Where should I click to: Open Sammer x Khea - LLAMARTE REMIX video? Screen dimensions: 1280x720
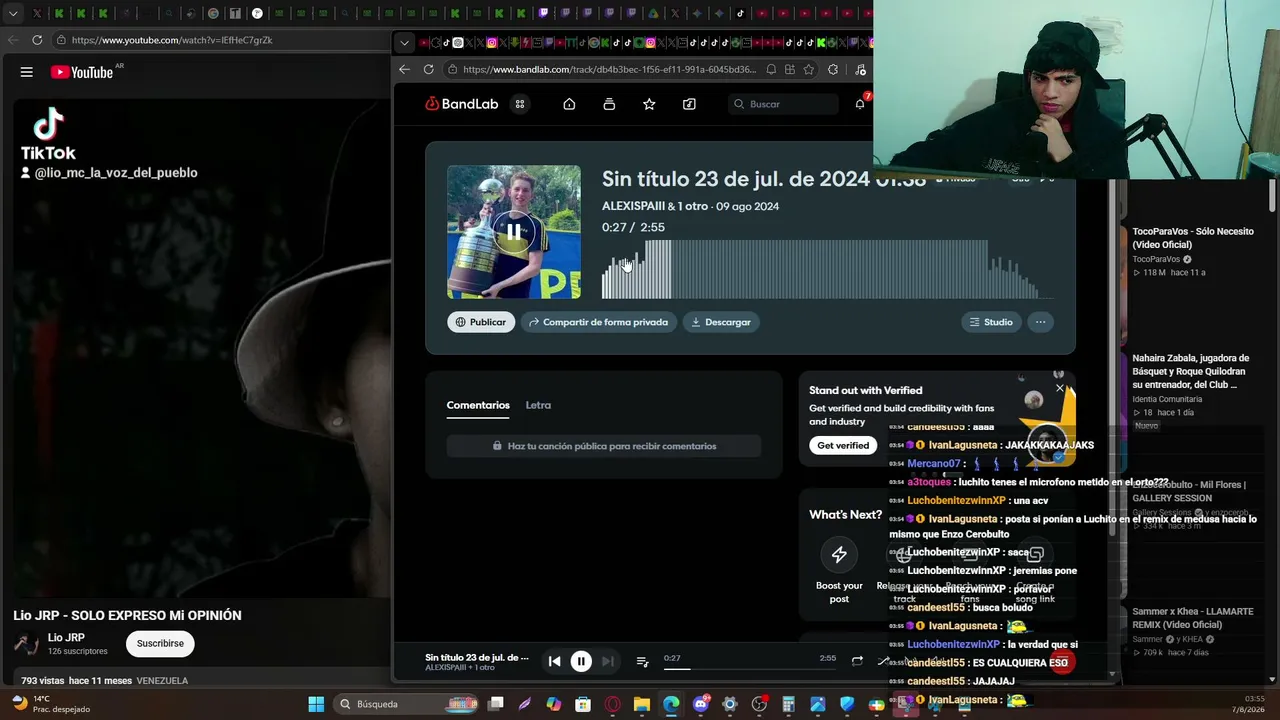[x=1192, y=618]
